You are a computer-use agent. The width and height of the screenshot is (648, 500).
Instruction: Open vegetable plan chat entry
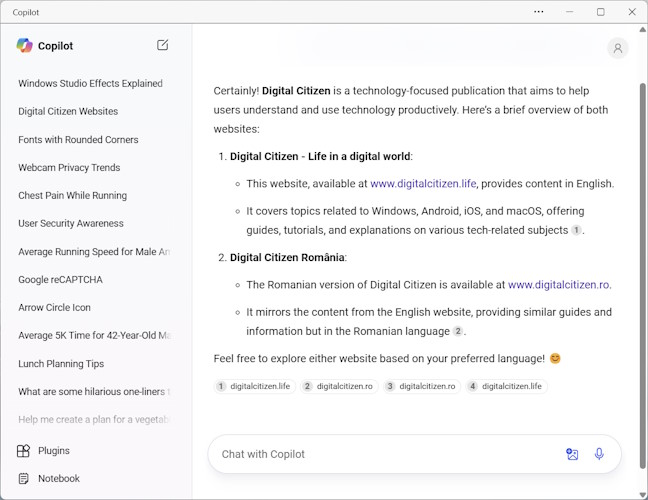(x=94, y=419)
